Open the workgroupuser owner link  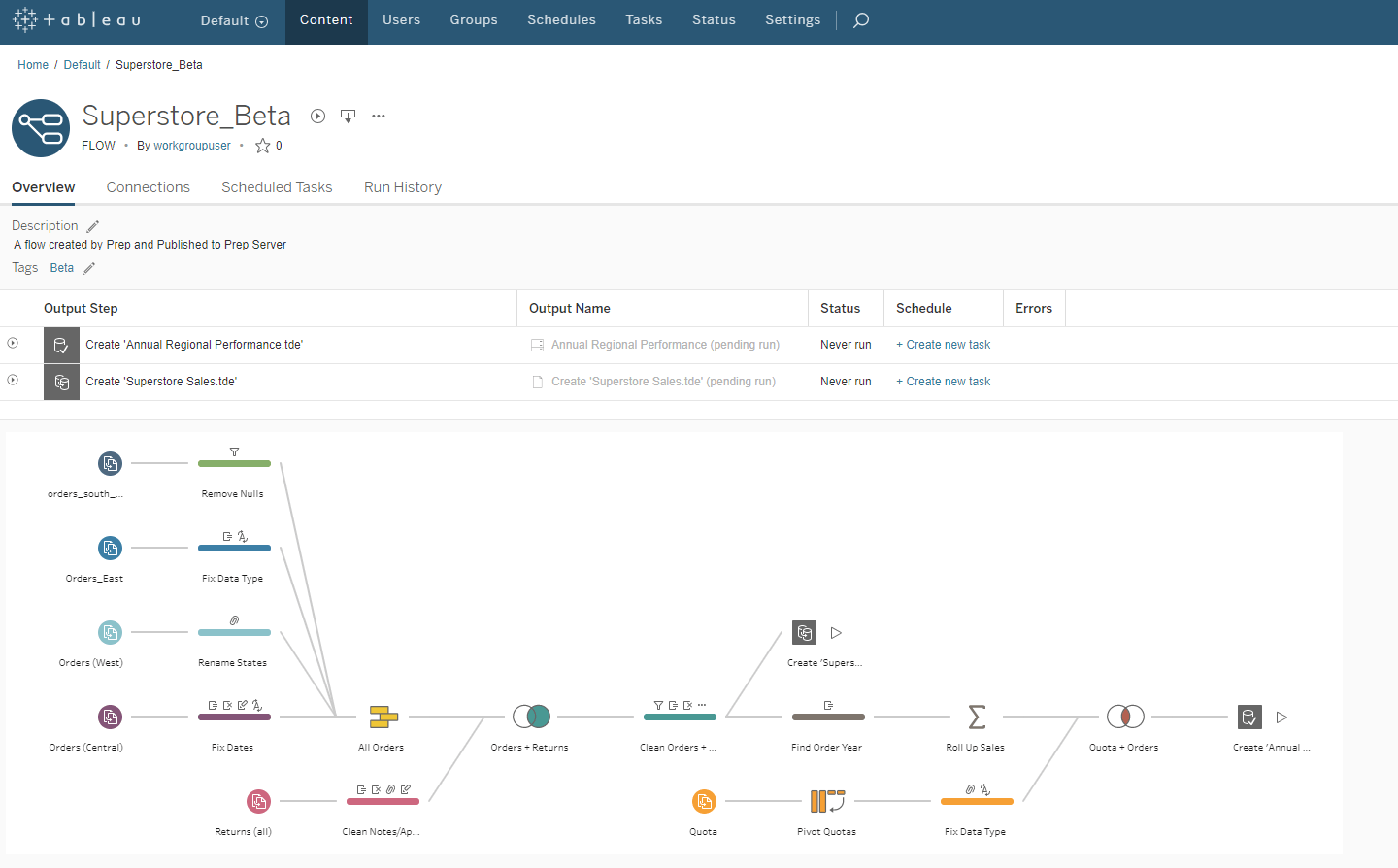click(192, 146)
